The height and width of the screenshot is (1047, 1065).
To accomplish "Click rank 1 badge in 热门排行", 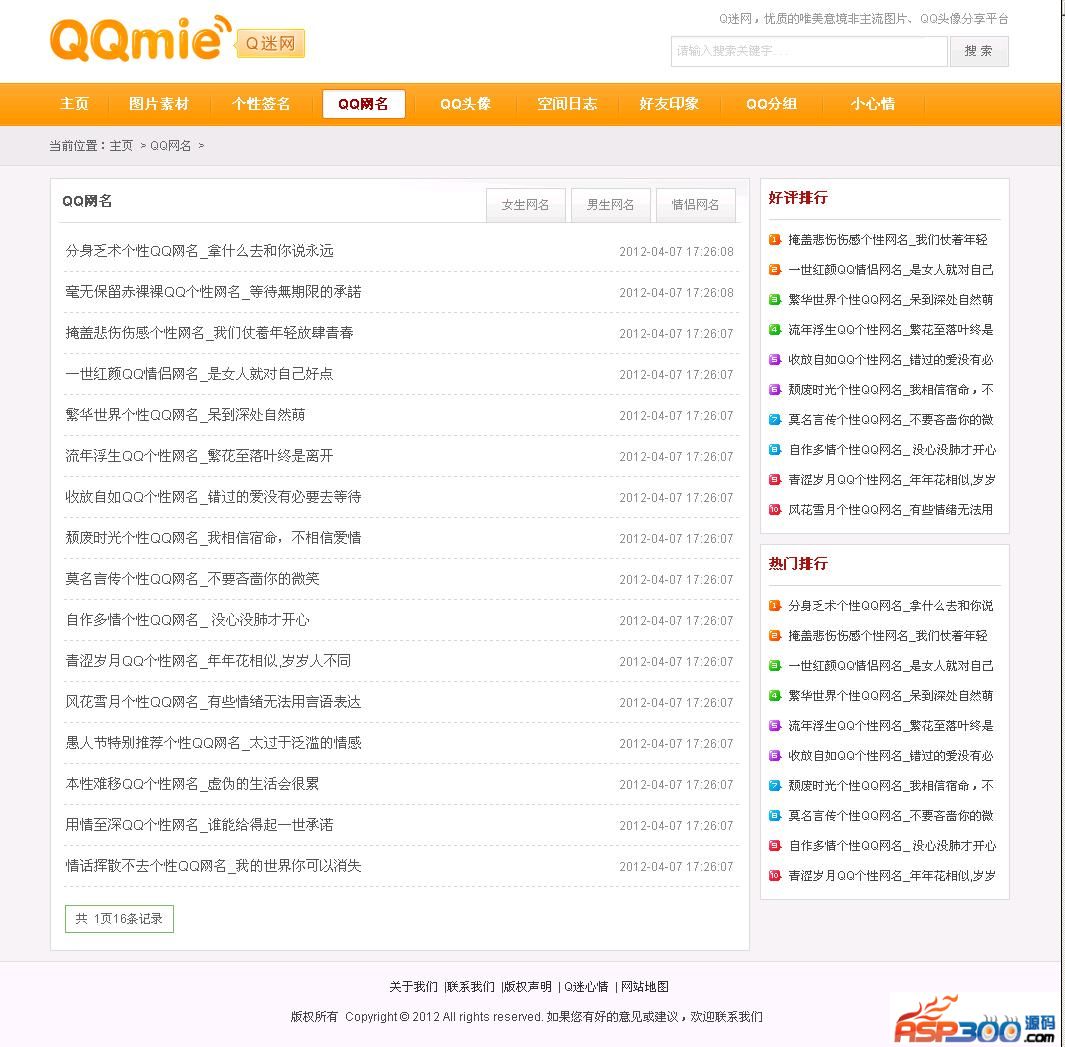I will pos(774,605).
